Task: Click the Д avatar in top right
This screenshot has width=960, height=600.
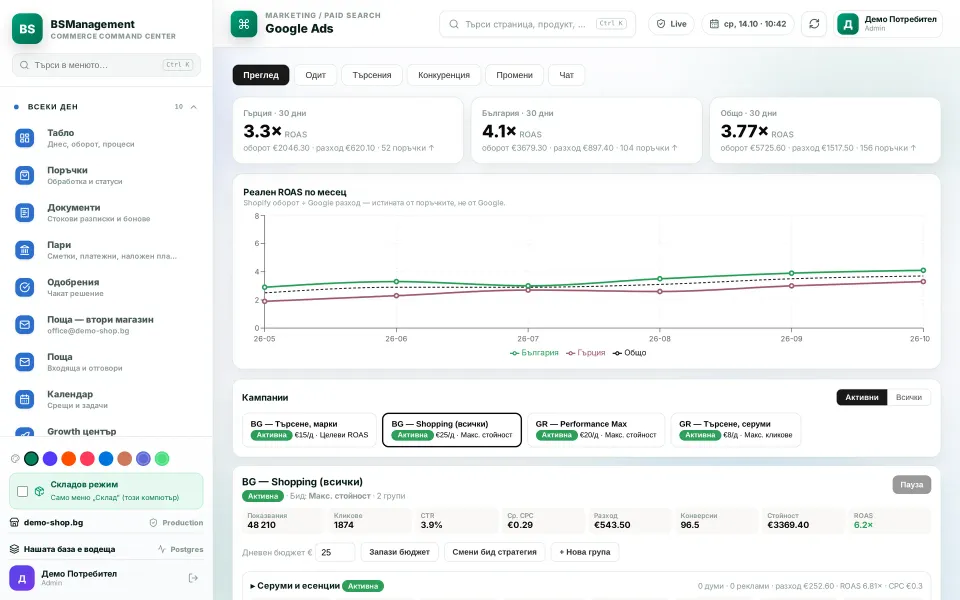Action: tap(848, 24)
